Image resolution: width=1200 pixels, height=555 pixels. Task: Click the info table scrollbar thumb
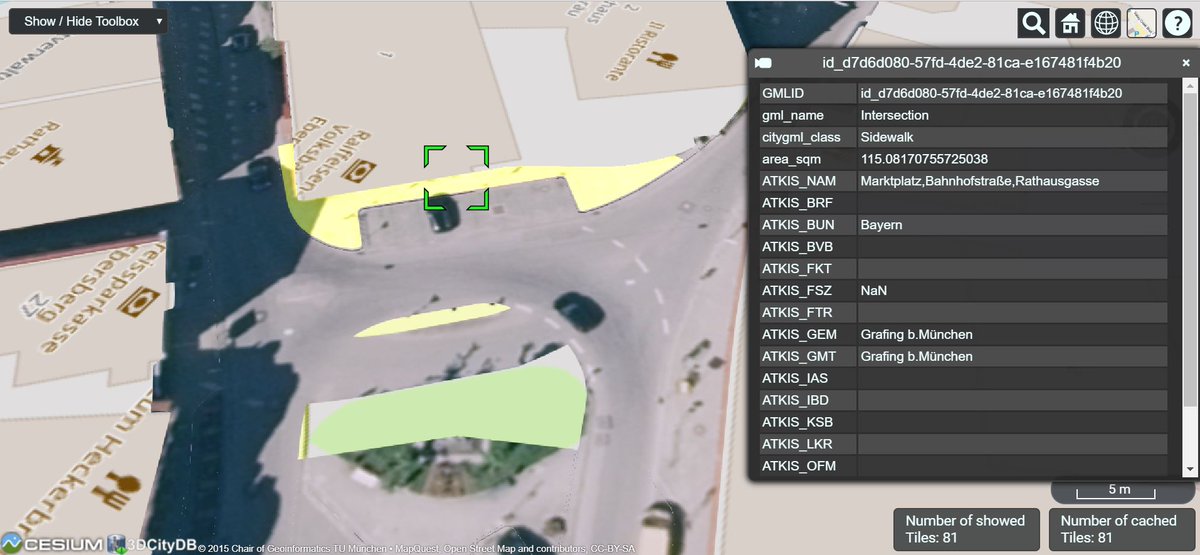[x=1189, y=250]
